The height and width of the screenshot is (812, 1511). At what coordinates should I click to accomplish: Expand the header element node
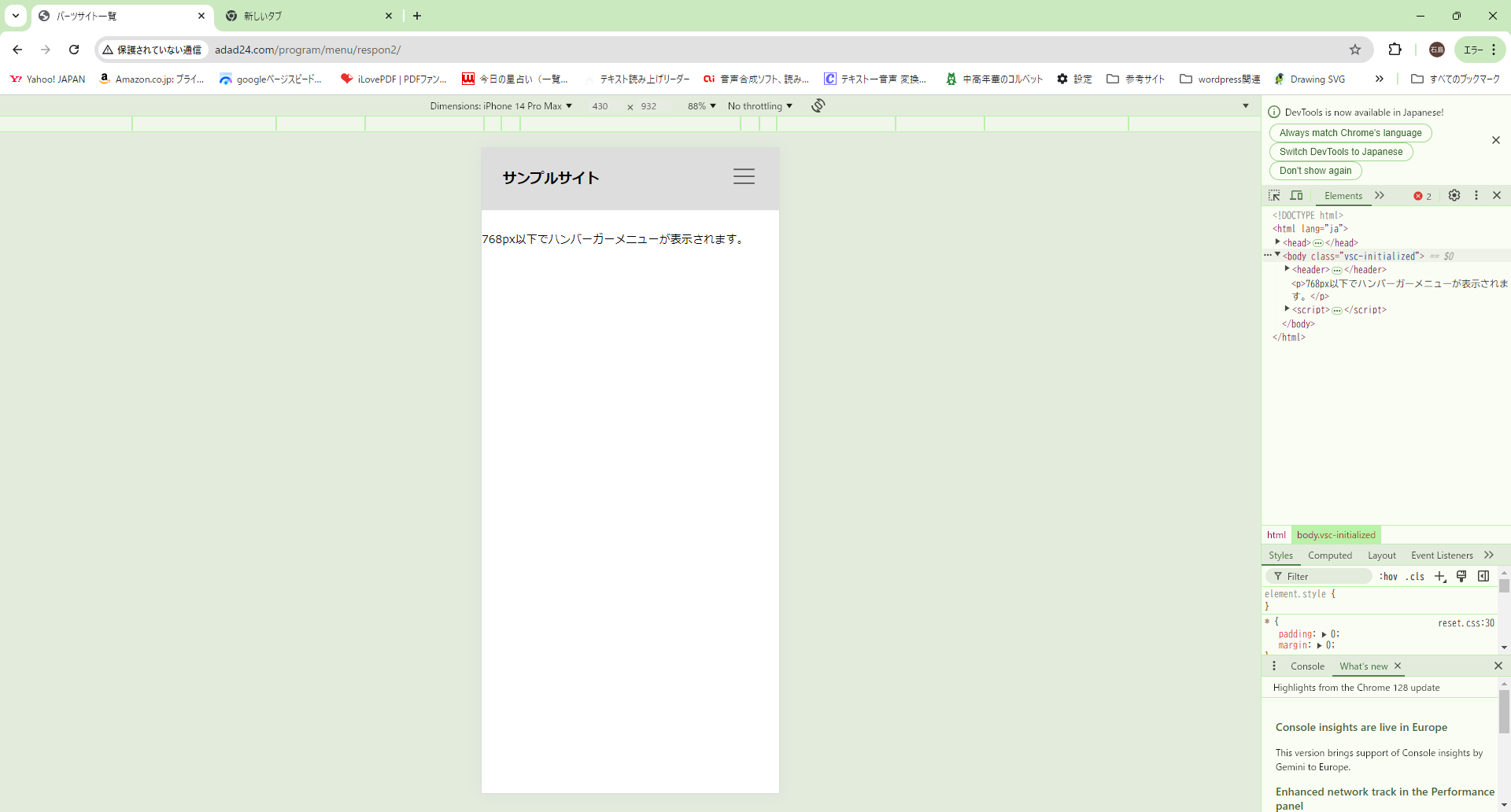pos(1287,268)
